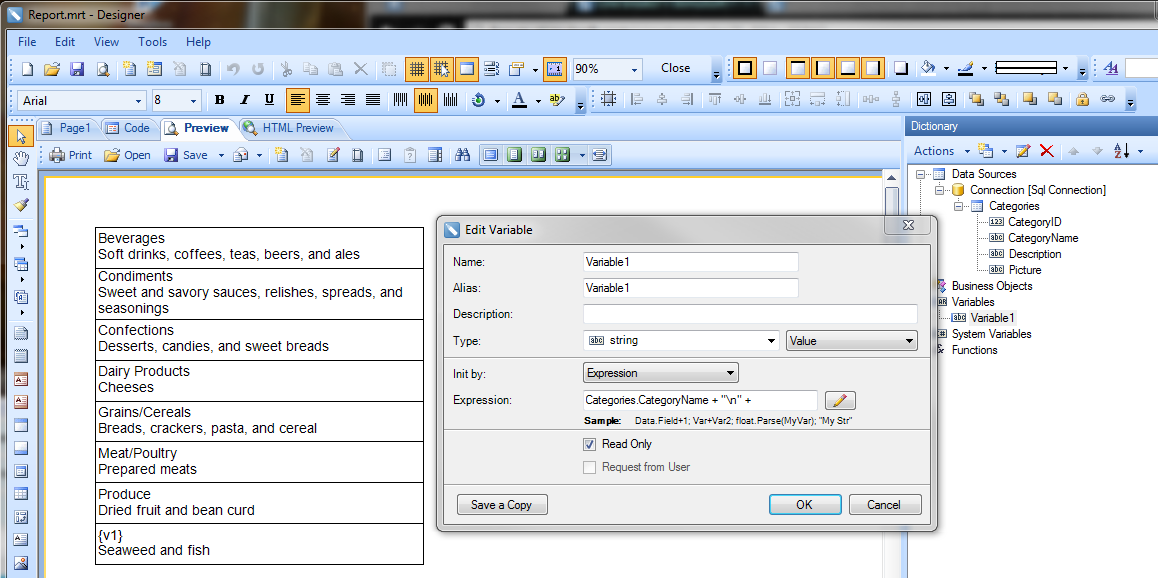Click the Find binoculars icon in preview toolbar
Image resolution: width=1158 pixels, height=578 pixels.
pyautogui.click(x=463, y=155)
